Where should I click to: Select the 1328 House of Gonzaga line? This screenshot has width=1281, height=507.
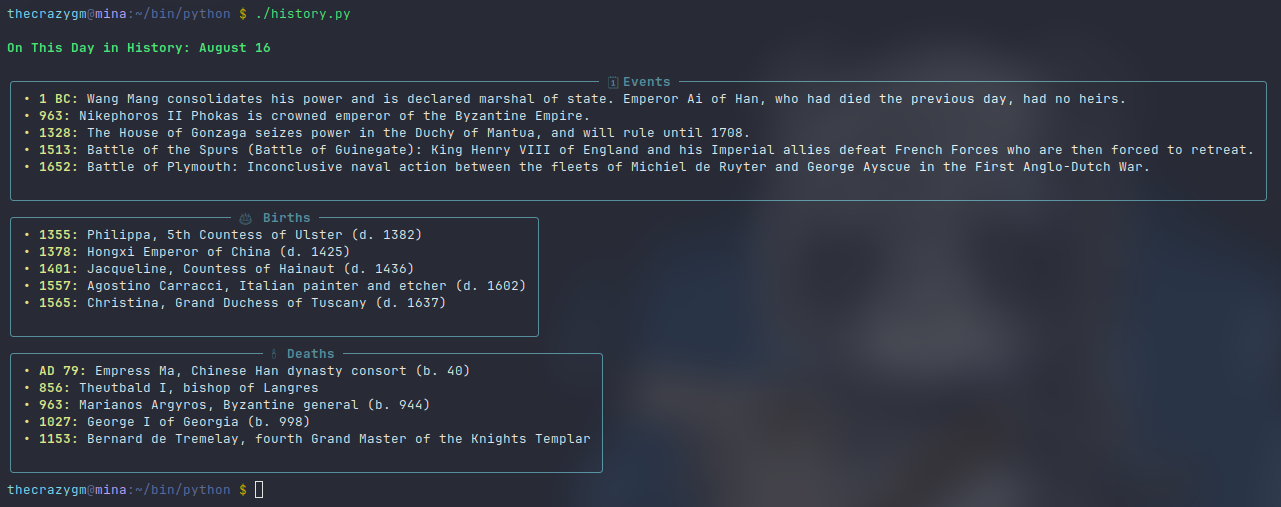pyautogui.click(x=387, y=133)
